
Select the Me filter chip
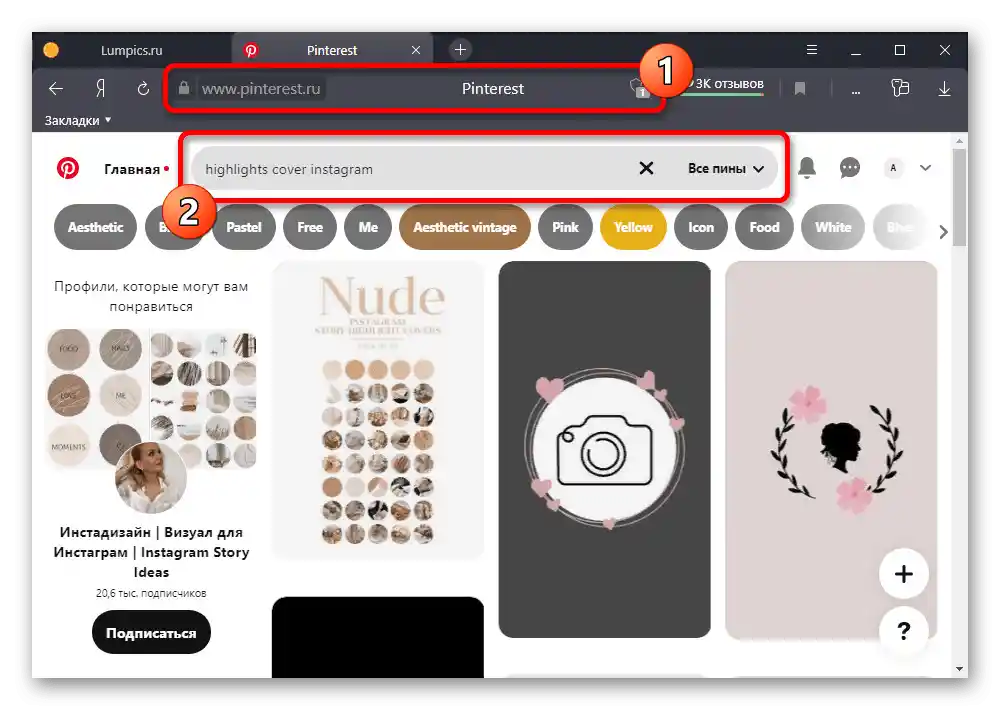click(x=368, y=227)
